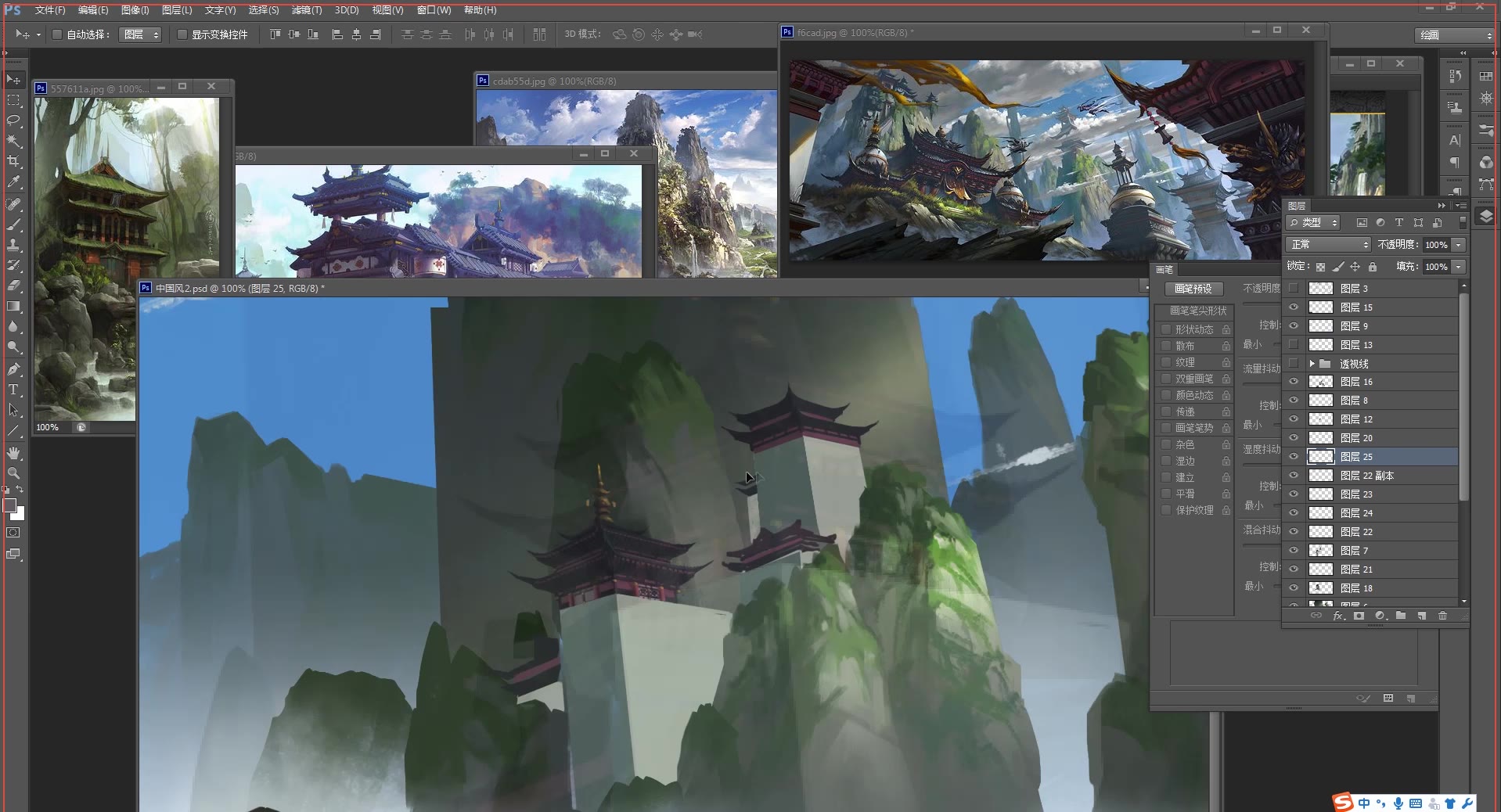1501x812 pixels.
Task: Open the 窗口(W) menu
Action: click(x=434, y=10)
